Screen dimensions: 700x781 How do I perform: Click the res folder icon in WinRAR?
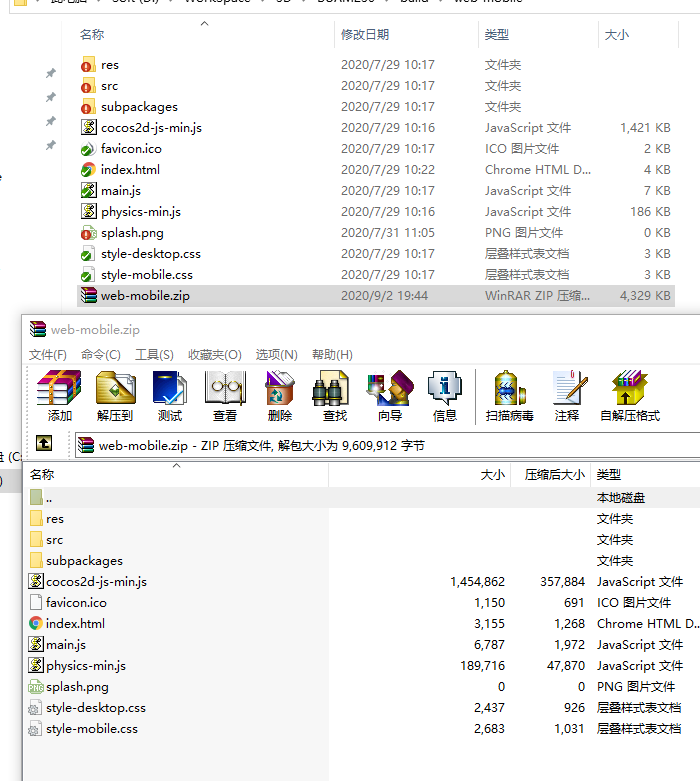coord(36,519)
